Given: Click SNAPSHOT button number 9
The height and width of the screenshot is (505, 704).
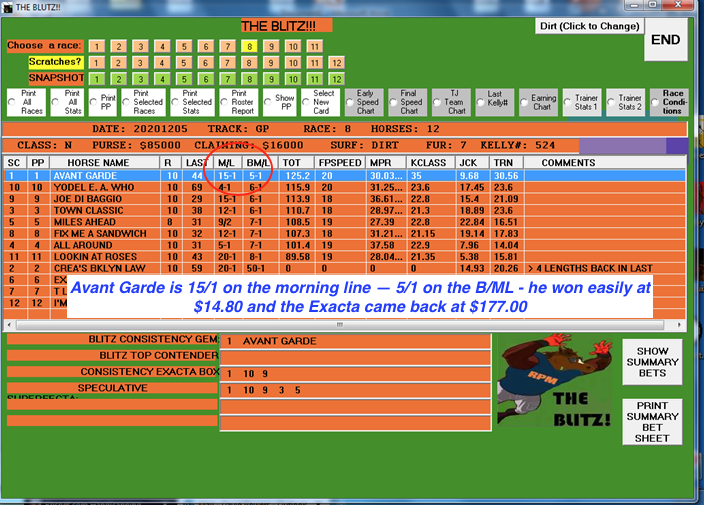Looking at the screenshot, I should (271, 79).
